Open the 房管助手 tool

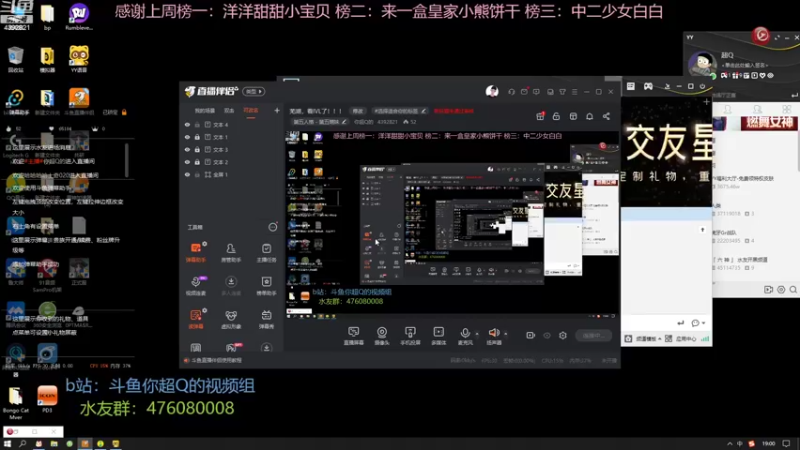click(231, 252)
